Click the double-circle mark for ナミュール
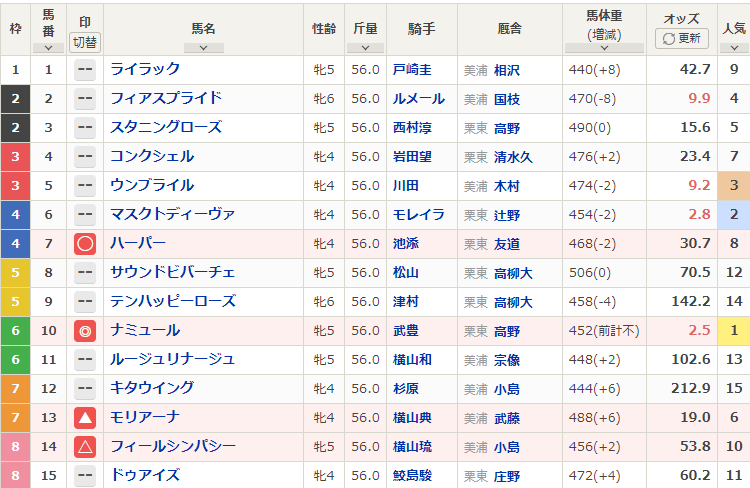The height and width of the screenshot is (488, 750). click(x=85, y=331)
